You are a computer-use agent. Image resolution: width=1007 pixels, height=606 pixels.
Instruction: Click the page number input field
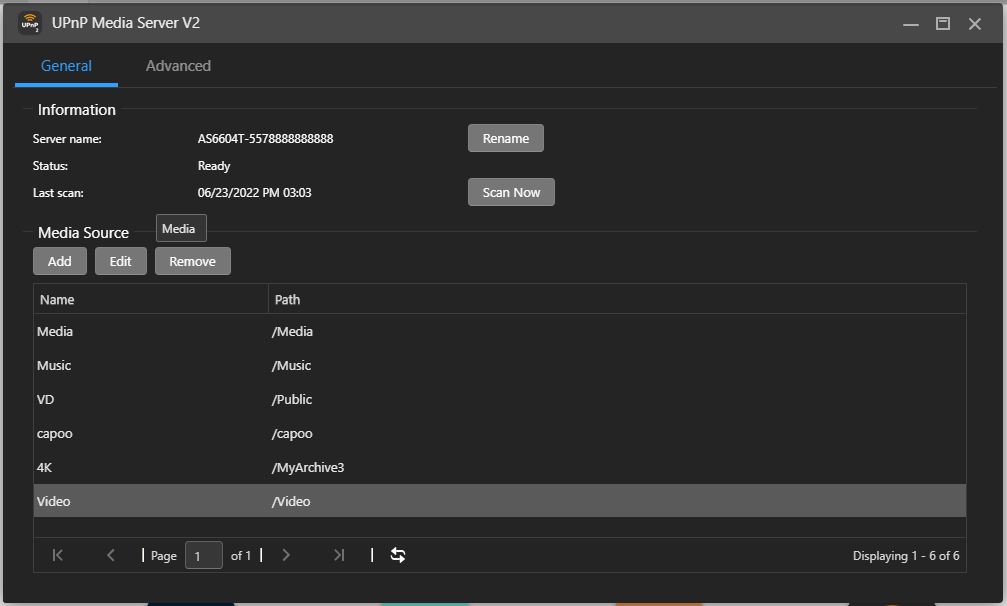click(204, 555)
